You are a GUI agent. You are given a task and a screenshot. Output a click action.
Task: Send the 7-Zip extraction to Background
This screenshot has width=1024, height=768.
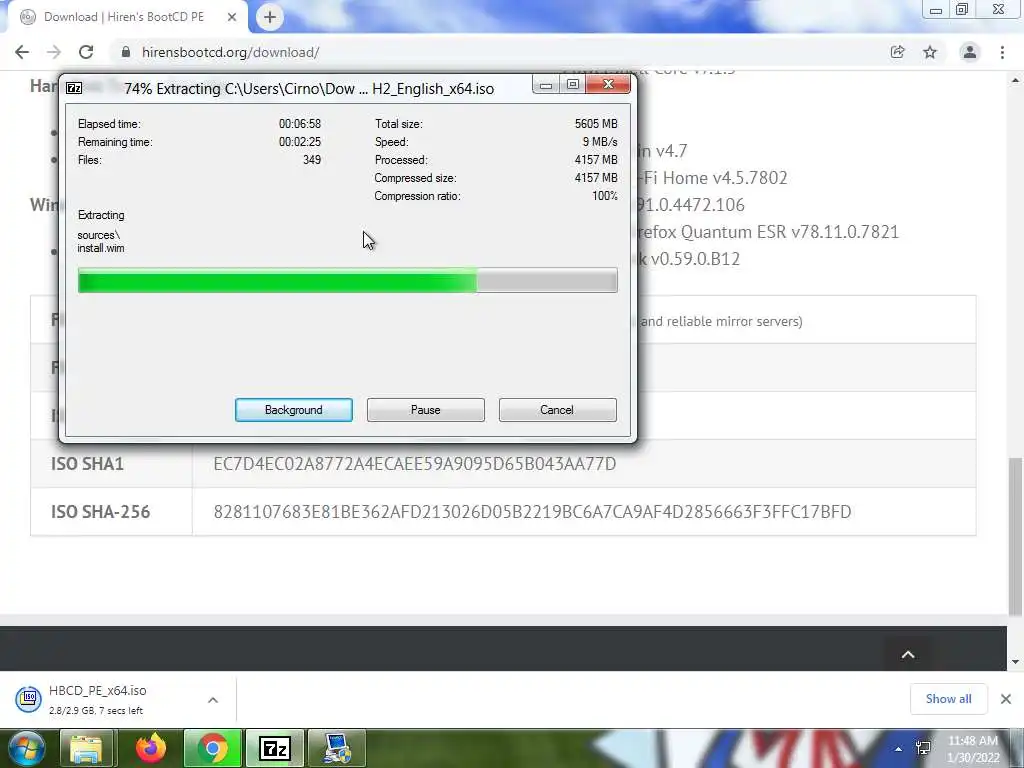click(x=294, y=410)
